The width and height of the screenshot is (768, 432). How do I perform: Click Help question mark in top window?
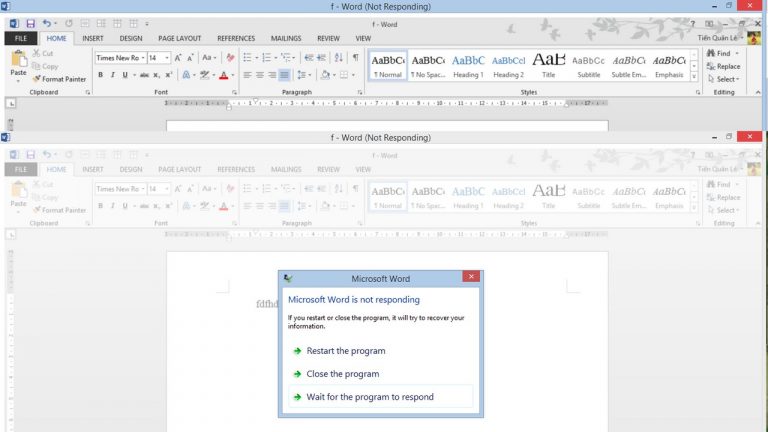point(693,24)
